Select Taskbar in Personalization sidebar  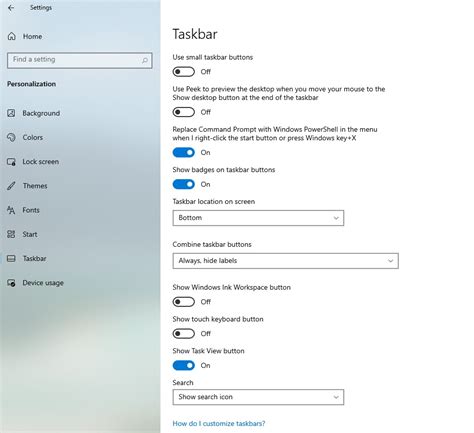click(34, 258)
